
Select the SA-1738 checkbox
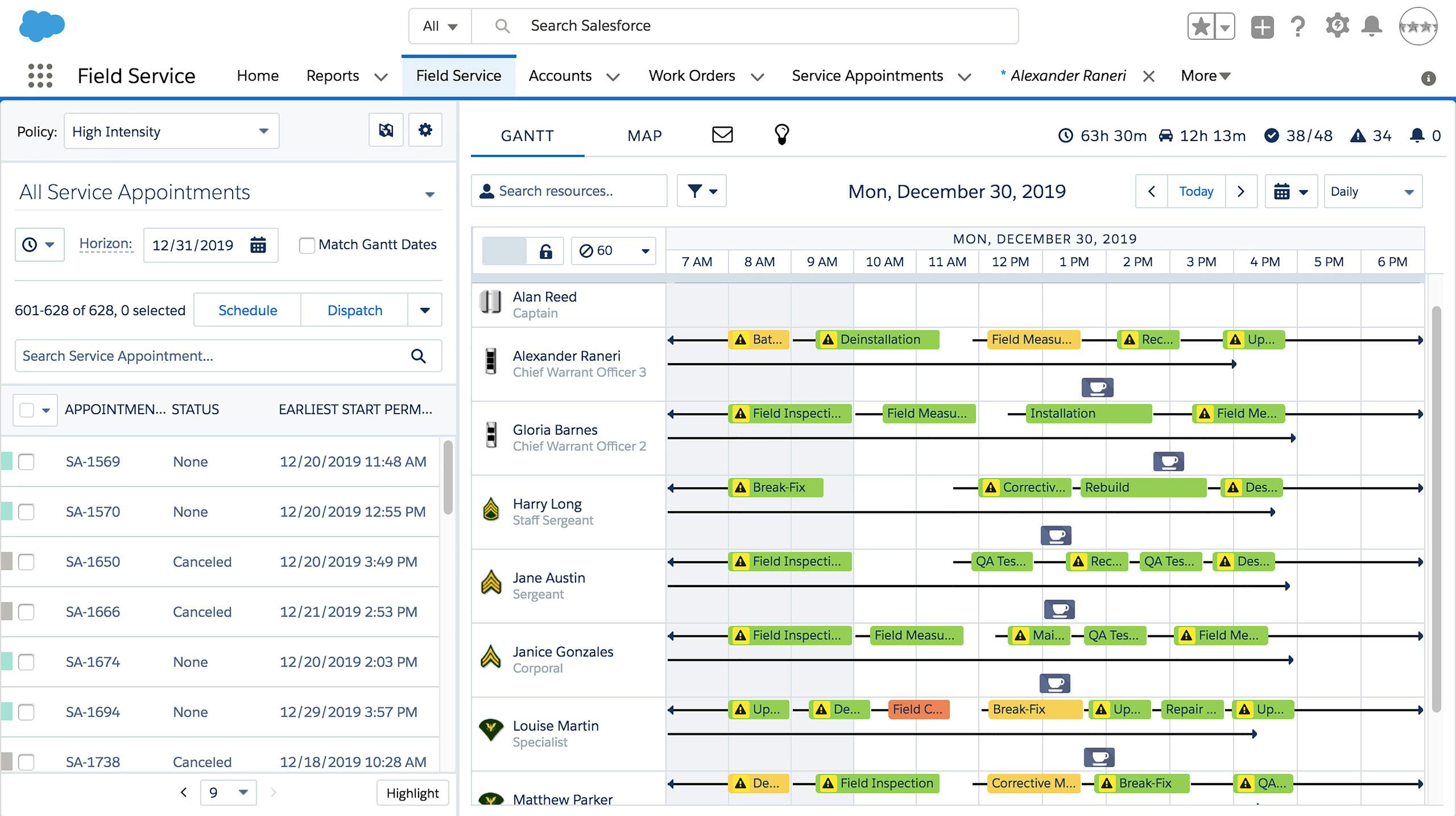point(26,762)
